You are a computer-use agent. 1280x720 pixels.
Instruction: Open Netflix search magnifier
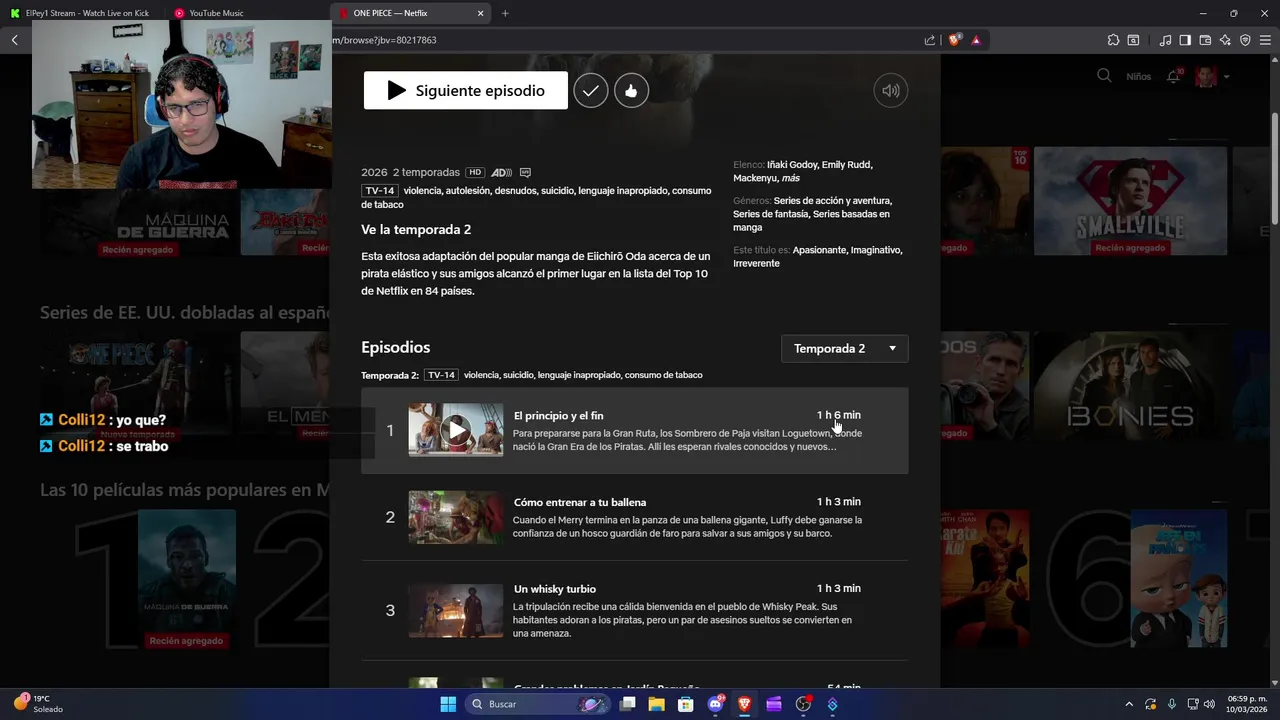tap(1104, 76)
